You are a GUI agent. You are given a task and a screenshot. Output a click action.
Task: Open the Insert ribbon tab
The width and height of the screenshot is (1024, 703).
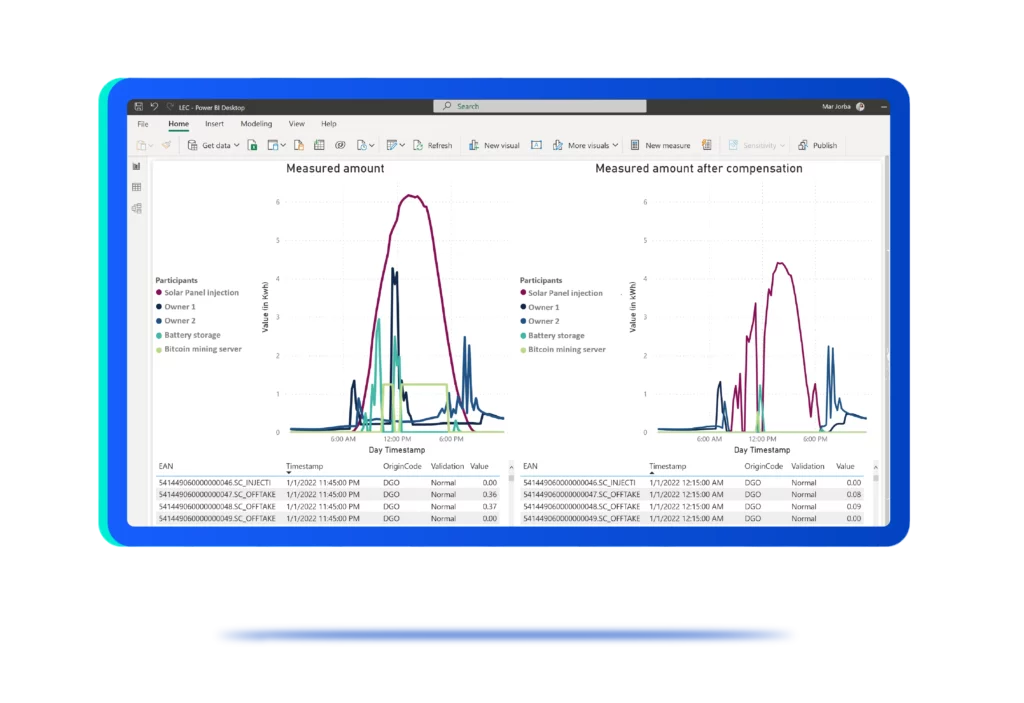214,124
